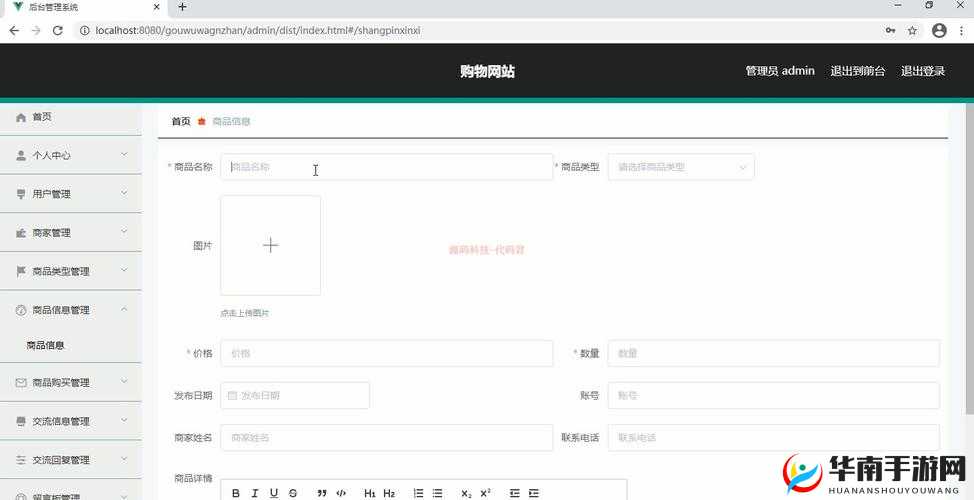Reload the page with refresh icon

58,30
